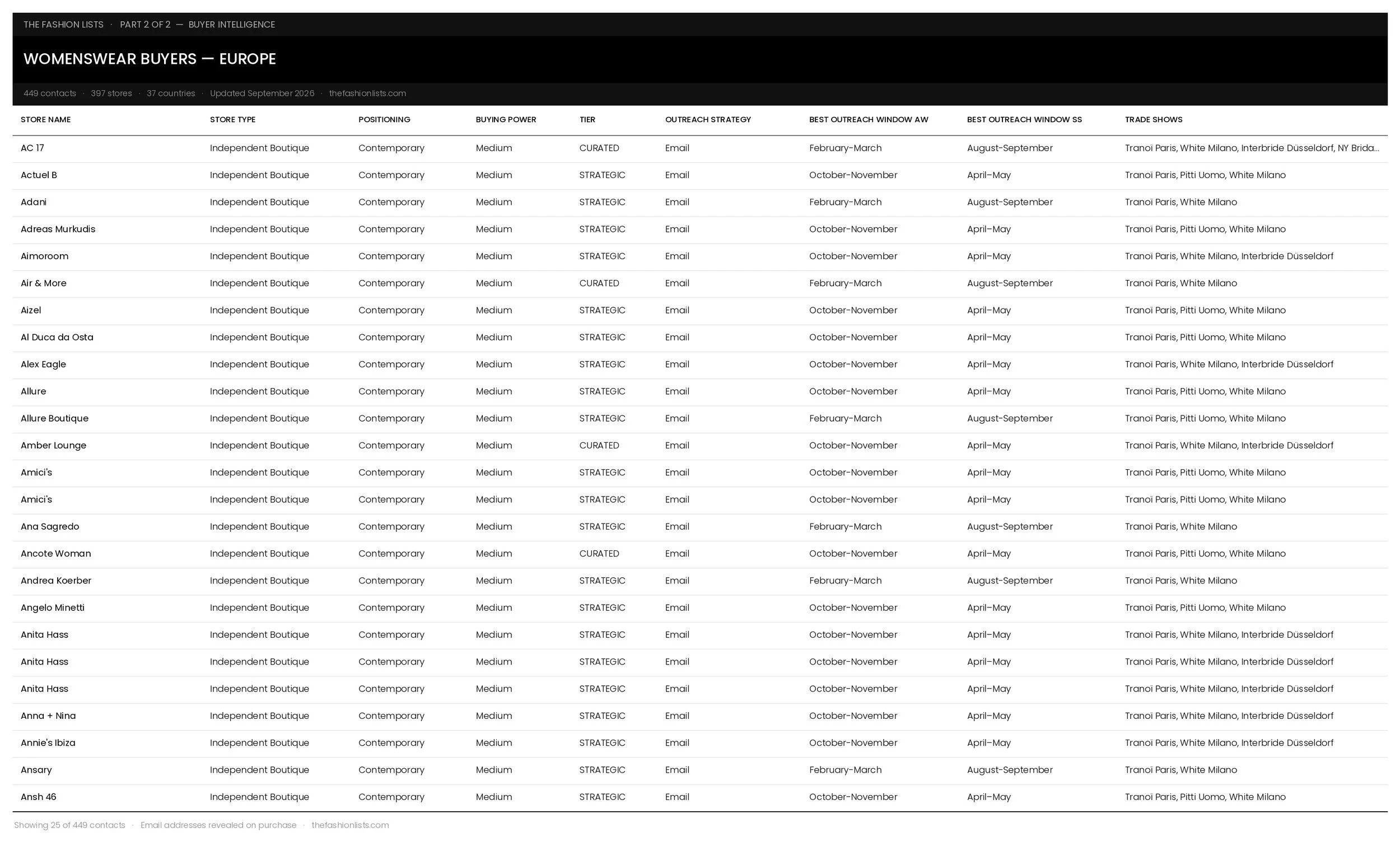Image resolution: width=1400 pixels, height=851 pixels.
Task: Select the 'Amber Lounge' store name
Action: 53,446
